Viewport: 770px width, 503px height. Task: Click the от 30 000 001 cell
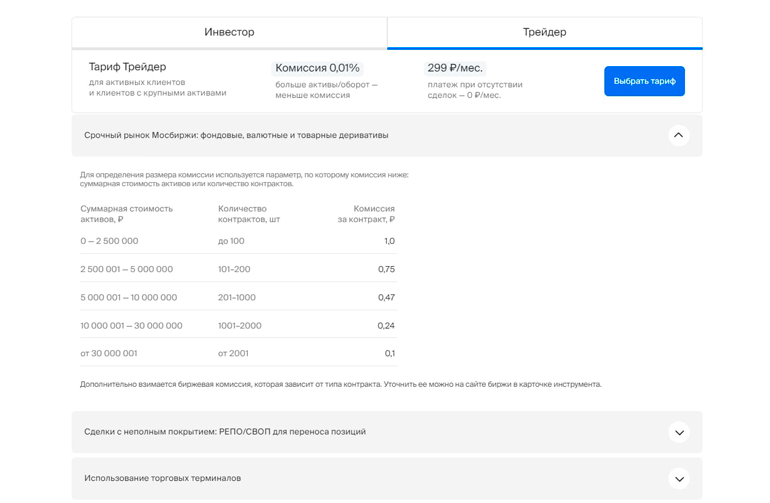coord(109,354)
